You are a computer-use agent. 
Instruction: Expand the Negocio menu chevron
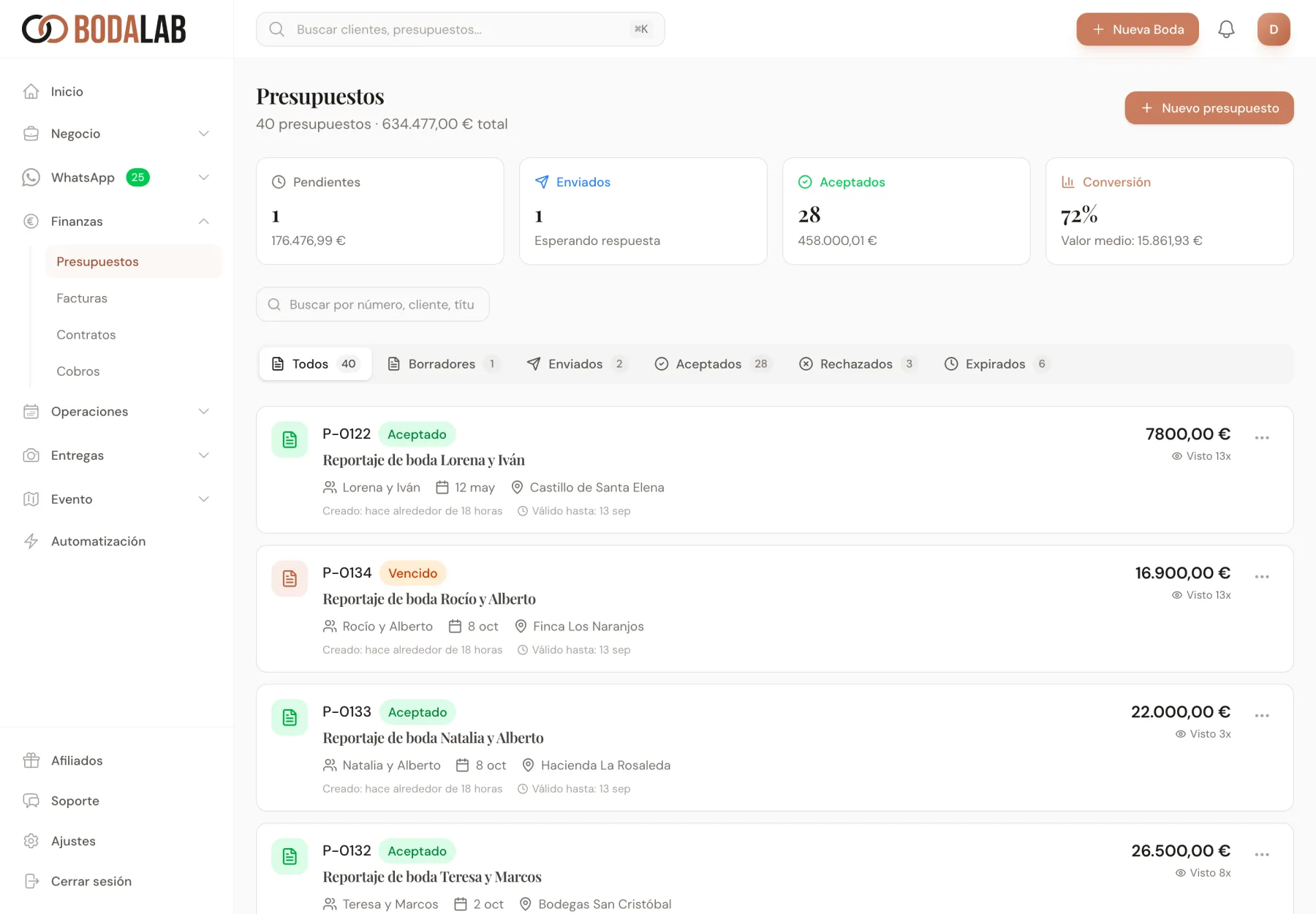[204, 134]
